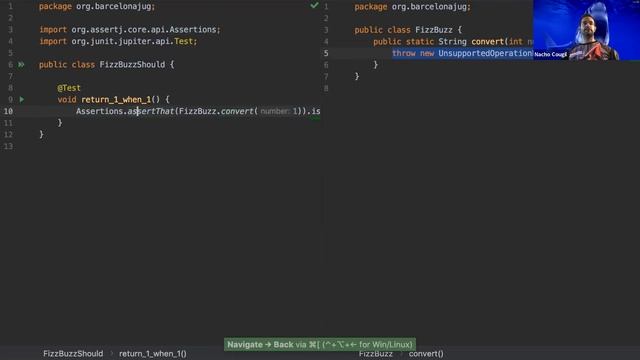Click convert method name in FizzBuzz class
This screenshot has width=640, height=360.
pyautogui.click(x=487, y=42)
